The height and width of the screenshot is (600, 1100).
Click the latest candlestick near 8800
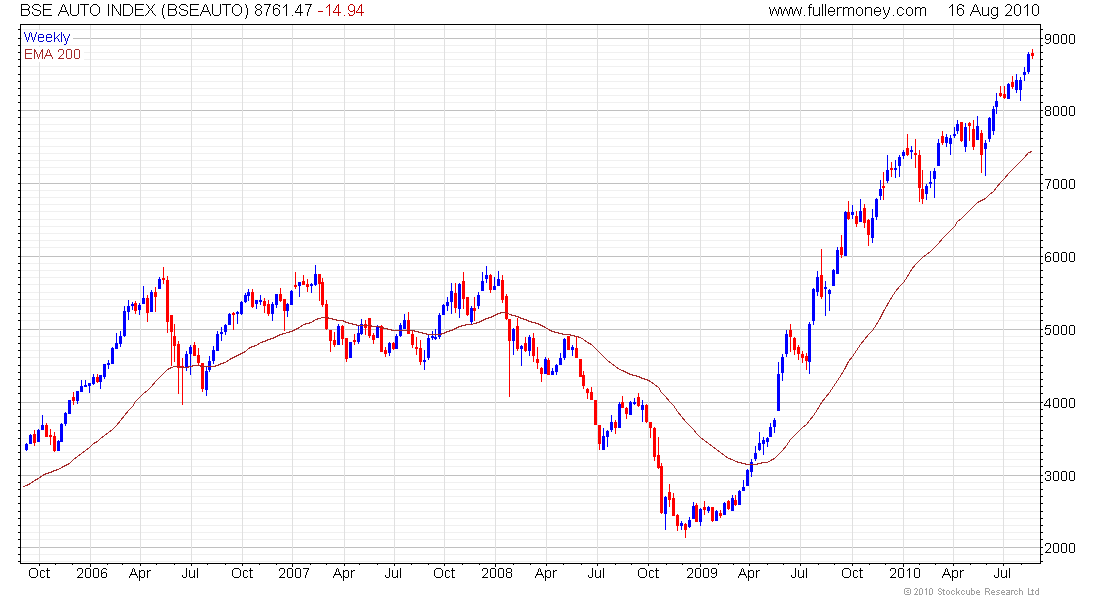coord(1033,54)
